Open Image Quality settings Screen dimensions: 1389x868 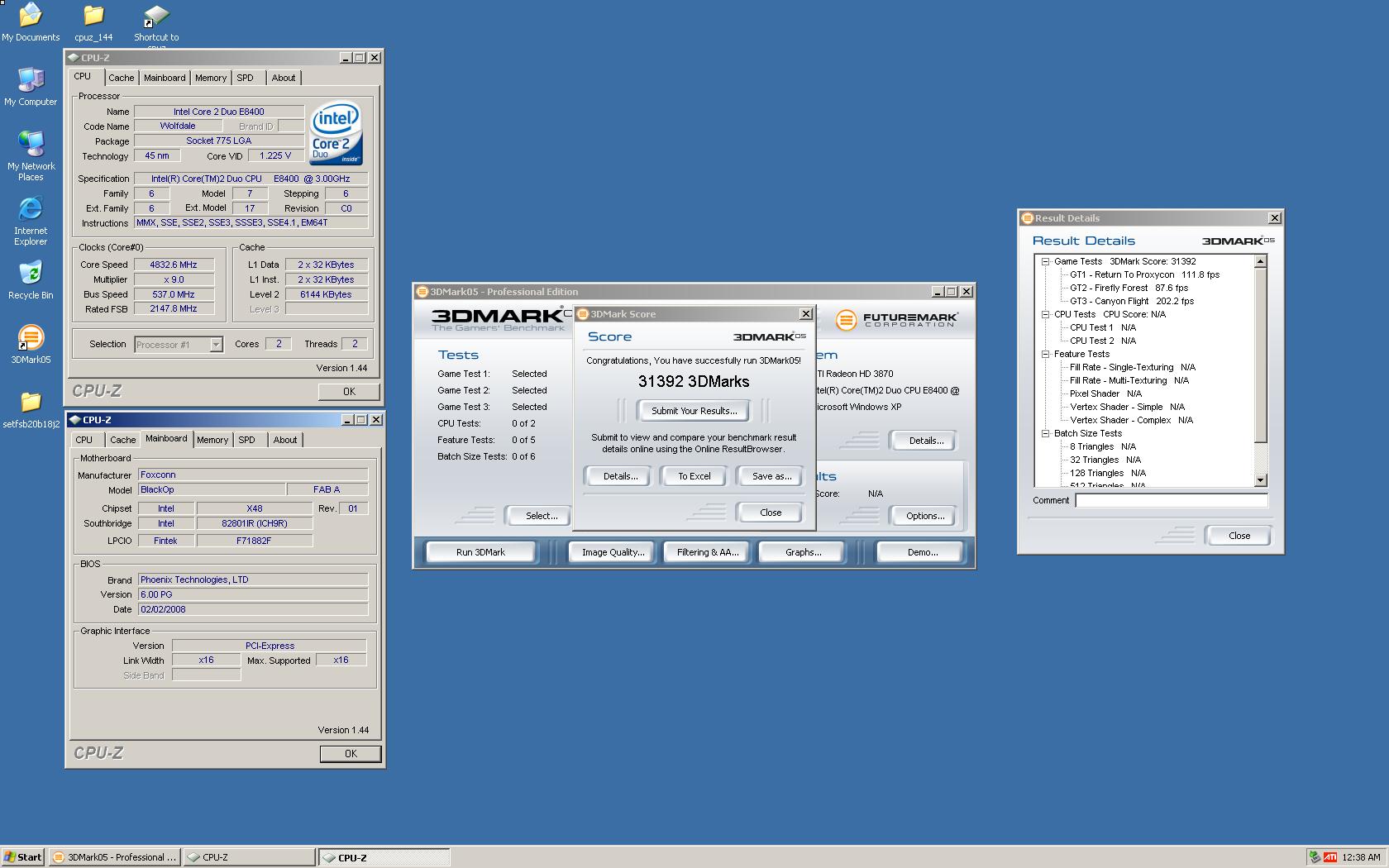[x=613, y=552]
